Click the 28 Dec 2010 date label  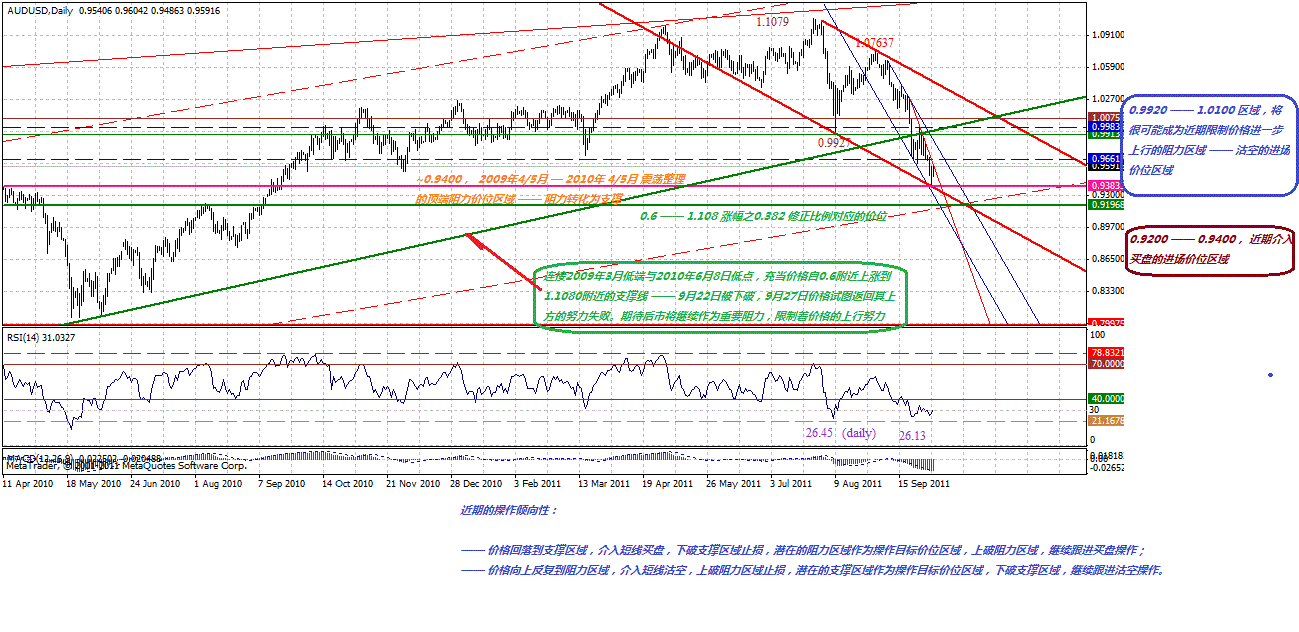[x=475, y=483]
